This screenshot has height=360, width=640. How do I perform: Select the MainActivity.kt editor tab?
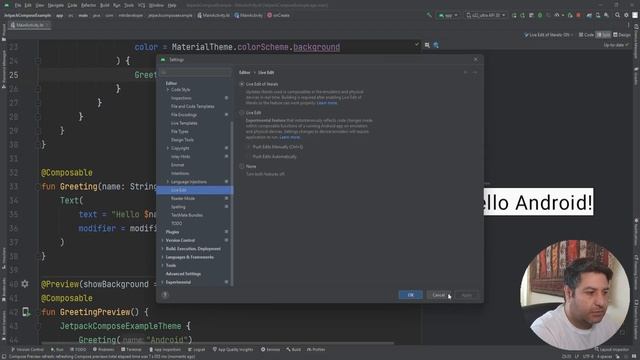[29, 25]
